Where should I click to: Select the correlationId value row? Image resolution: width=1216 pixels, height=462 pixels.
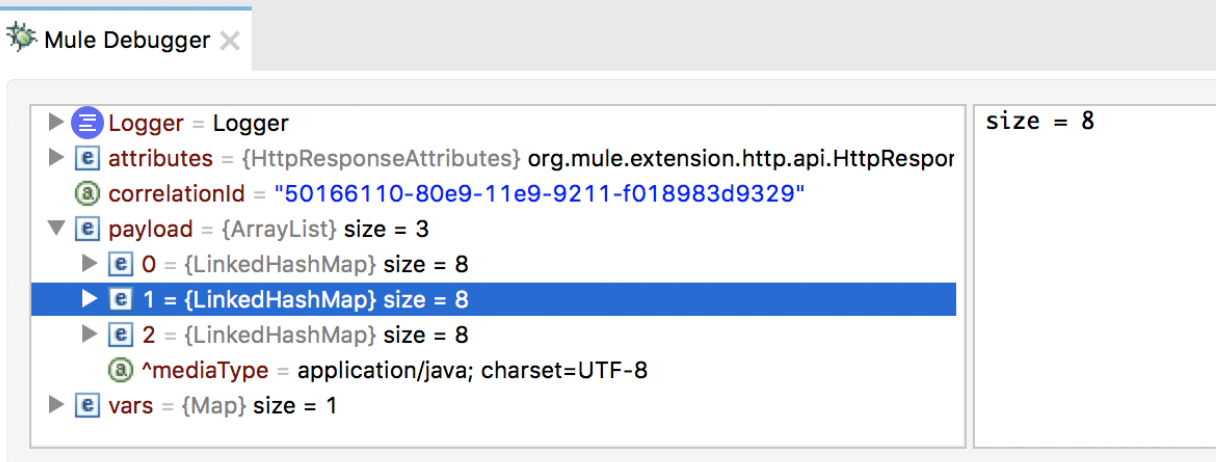[x=494, y=194]
